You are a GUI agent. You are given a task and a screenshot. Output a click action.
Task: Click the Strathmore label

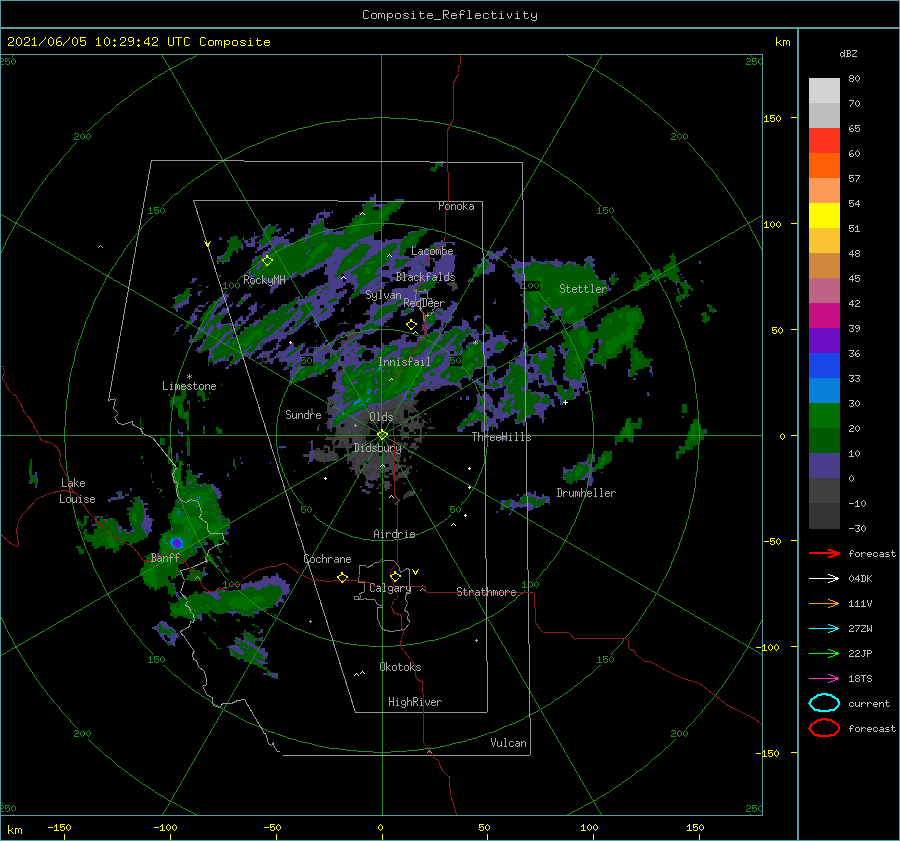tap(486, 592)
